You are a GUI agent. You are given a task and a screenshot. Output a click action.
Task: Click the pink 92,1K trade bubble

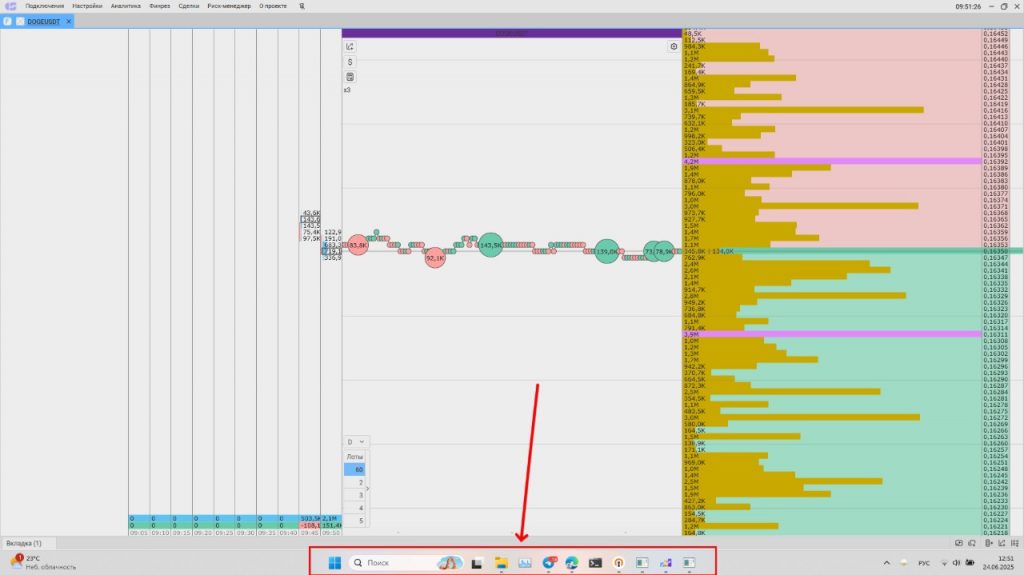pos(435,258)
